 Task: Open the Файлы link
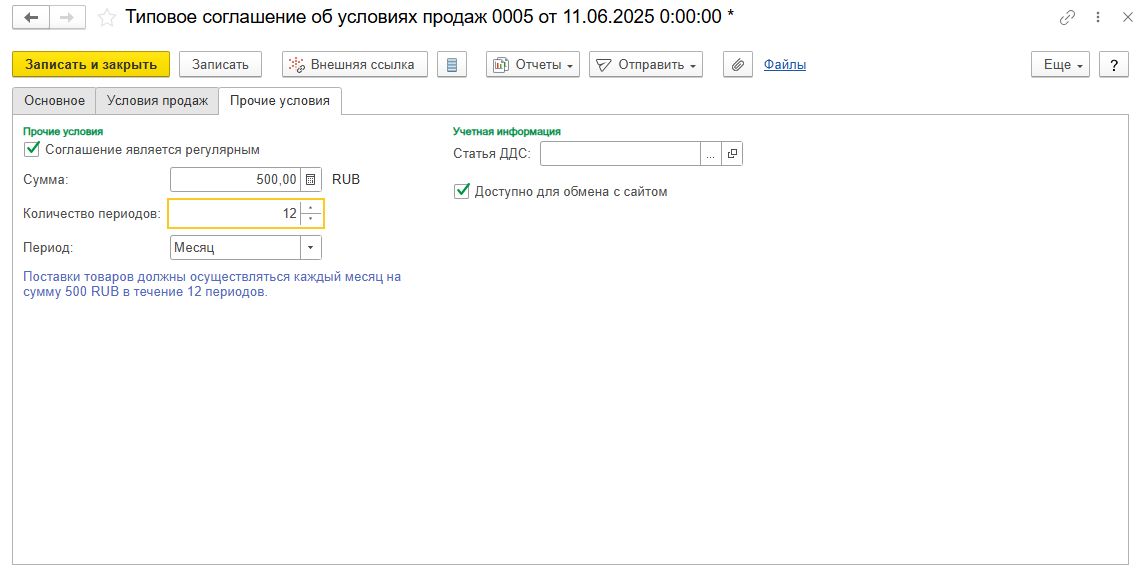(784, 65)
